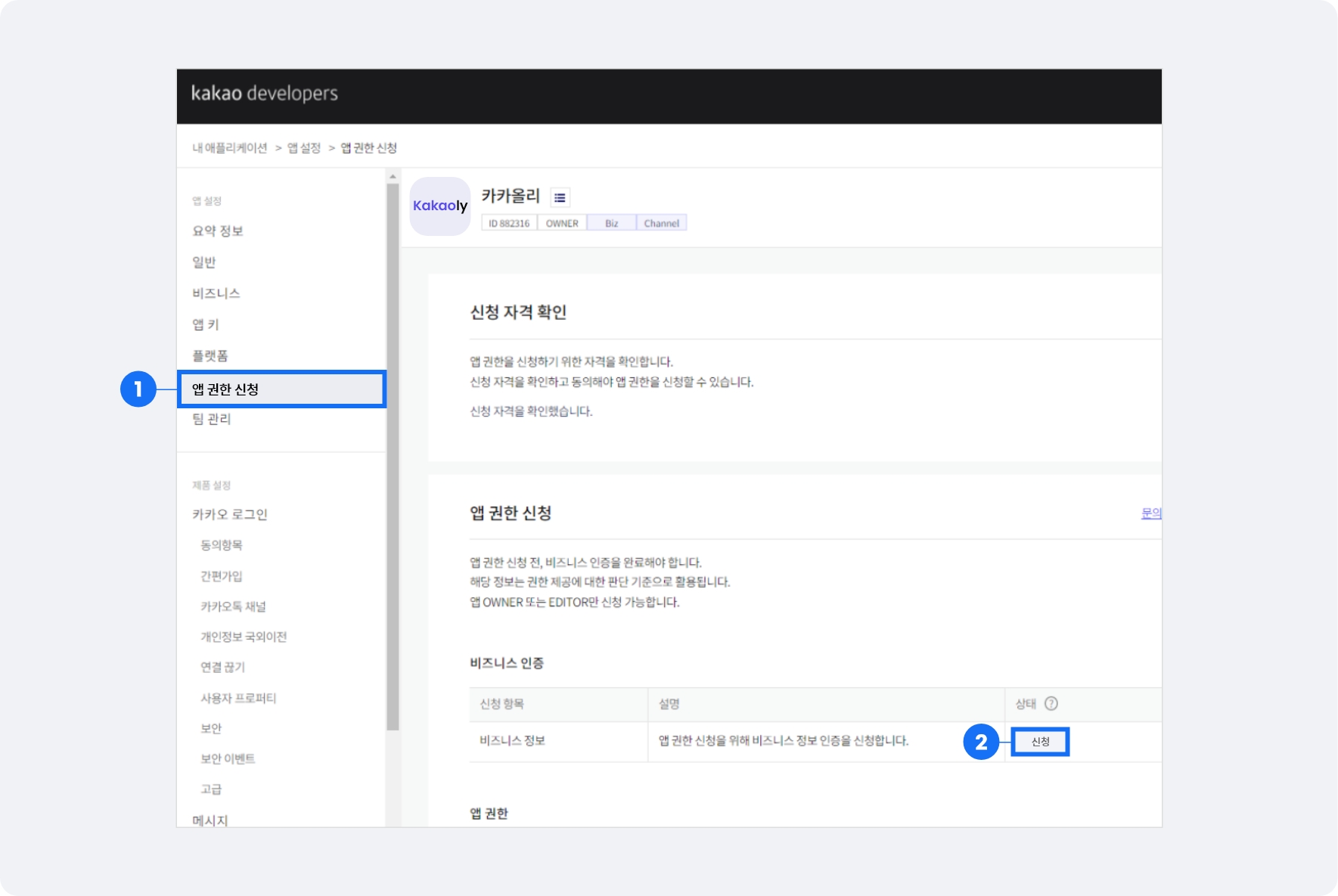Select 비즈니스 in sidebar
The image size is (1338, 896).
216,293
